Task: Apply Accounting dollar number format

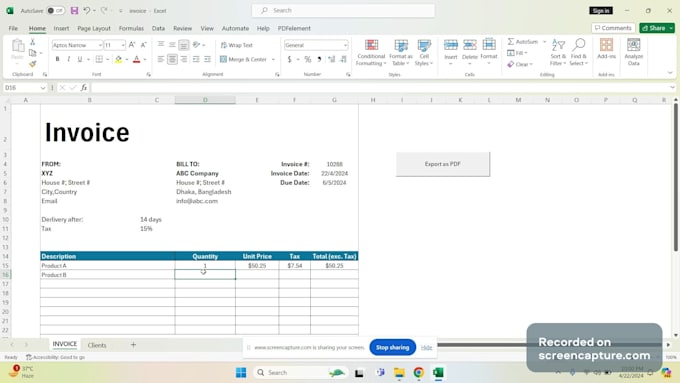Action: tap(289, 59)
